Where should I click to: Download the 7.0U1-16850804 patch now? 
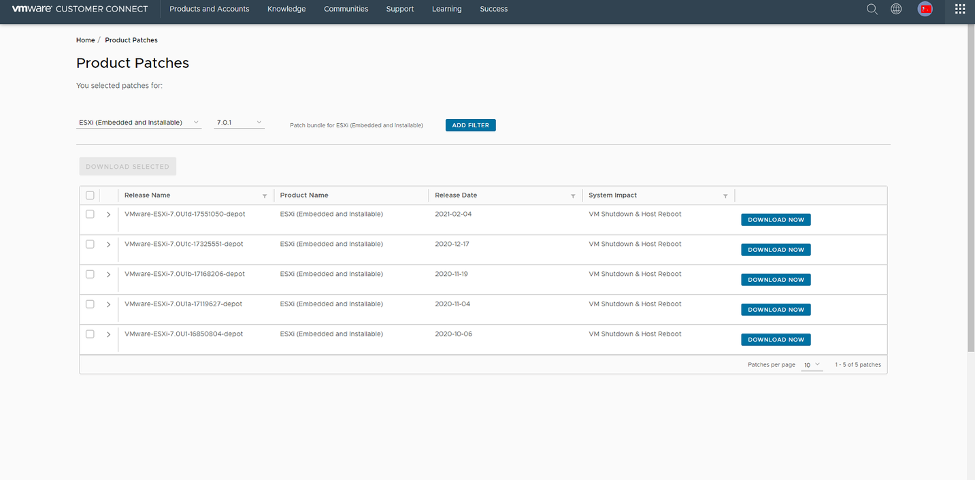pos(776,340)
